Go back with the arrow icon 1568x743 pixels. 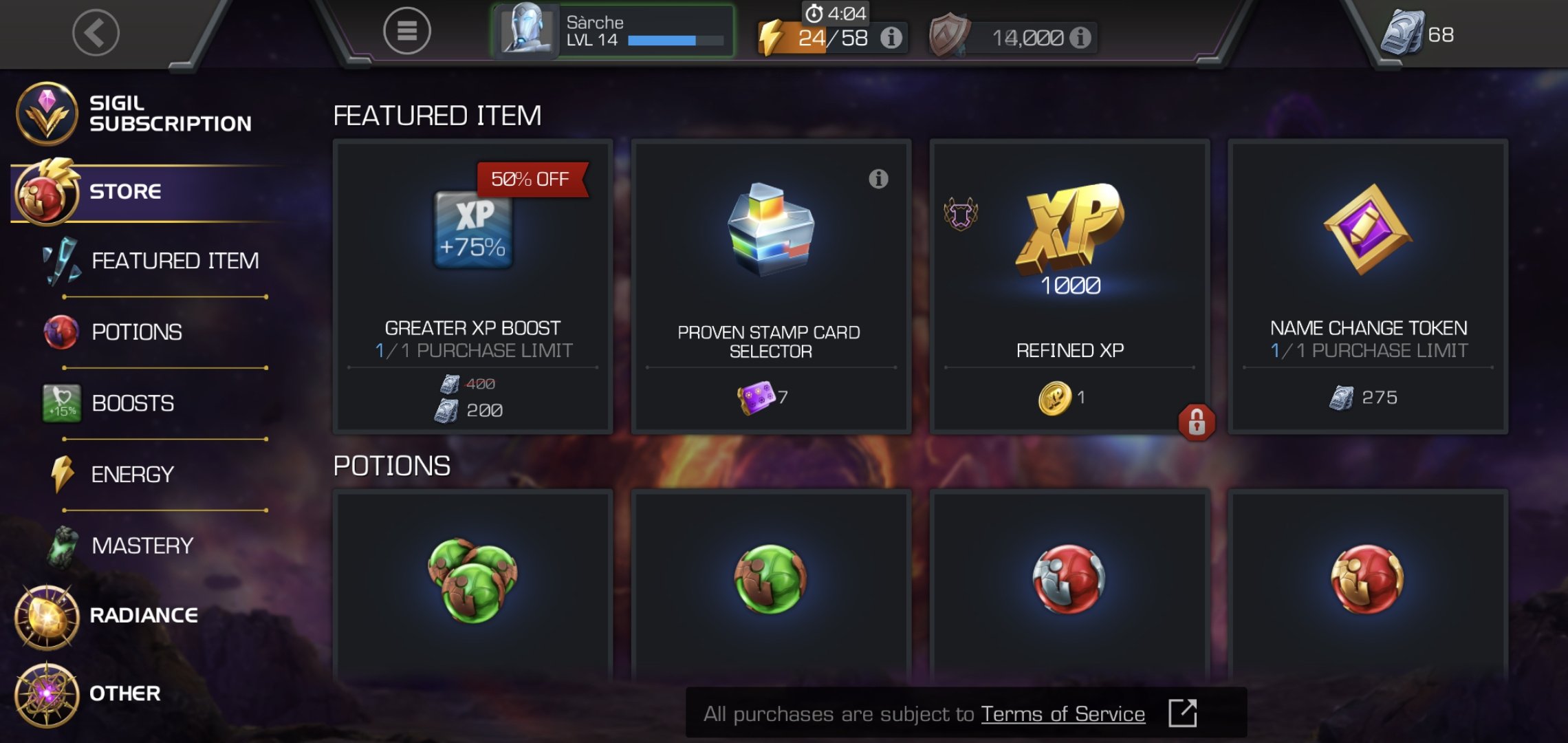pos(96,32)
